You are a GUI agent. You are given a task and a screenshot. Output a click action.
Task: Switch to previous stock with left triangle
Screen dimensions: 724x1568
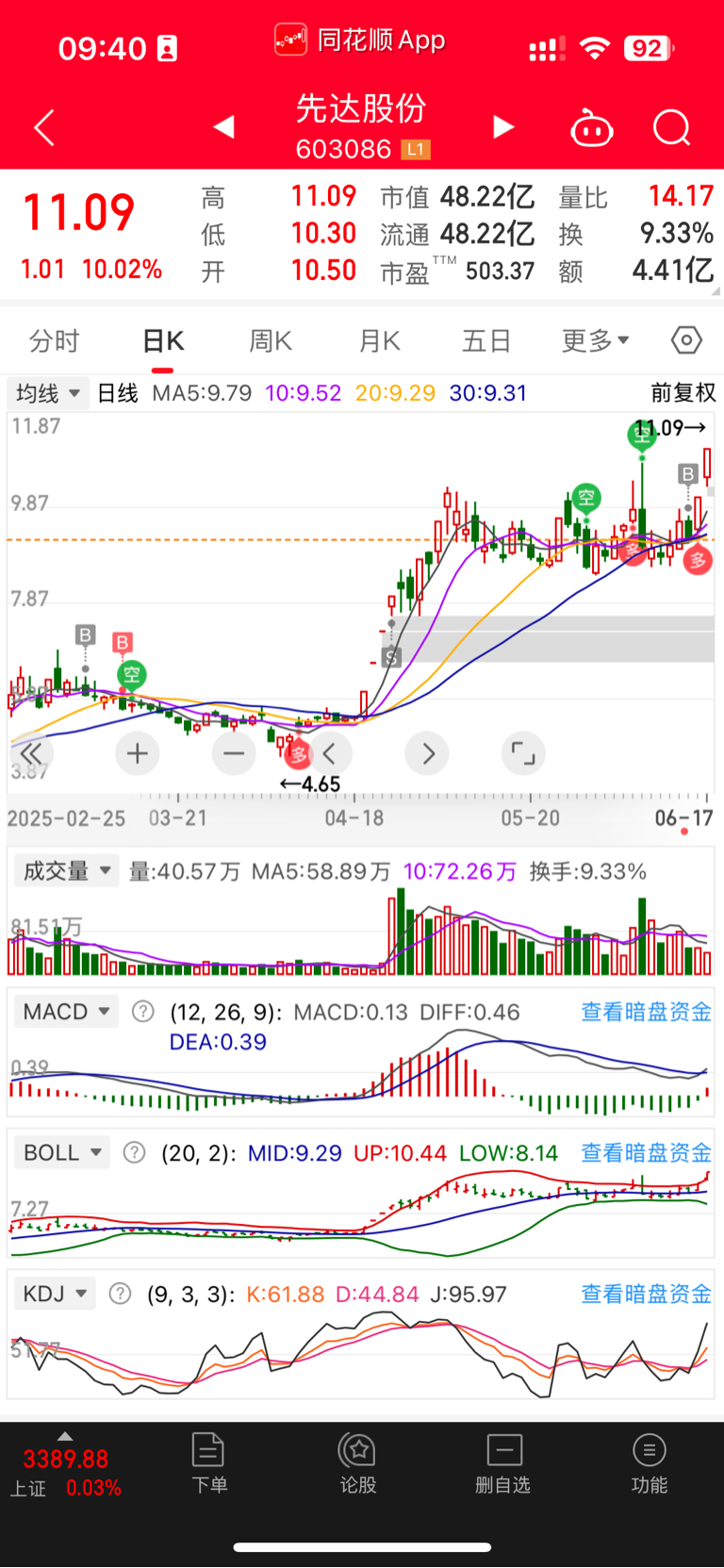tap(223, 126)
